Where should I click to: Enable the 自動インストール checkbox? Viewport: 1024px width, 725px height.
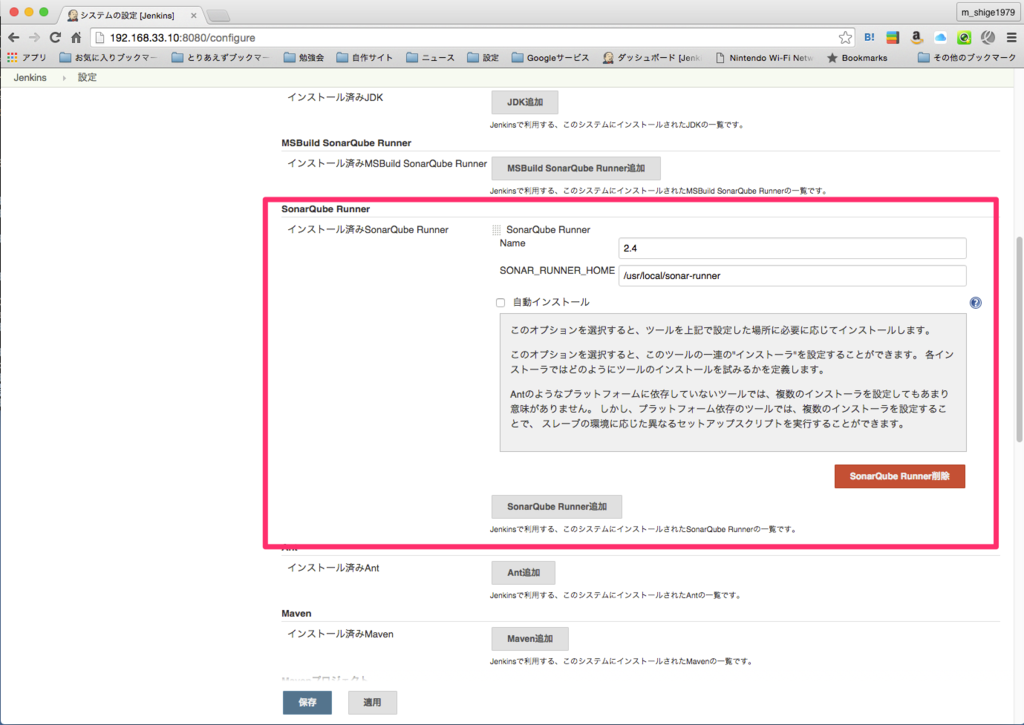coord(500,302)
